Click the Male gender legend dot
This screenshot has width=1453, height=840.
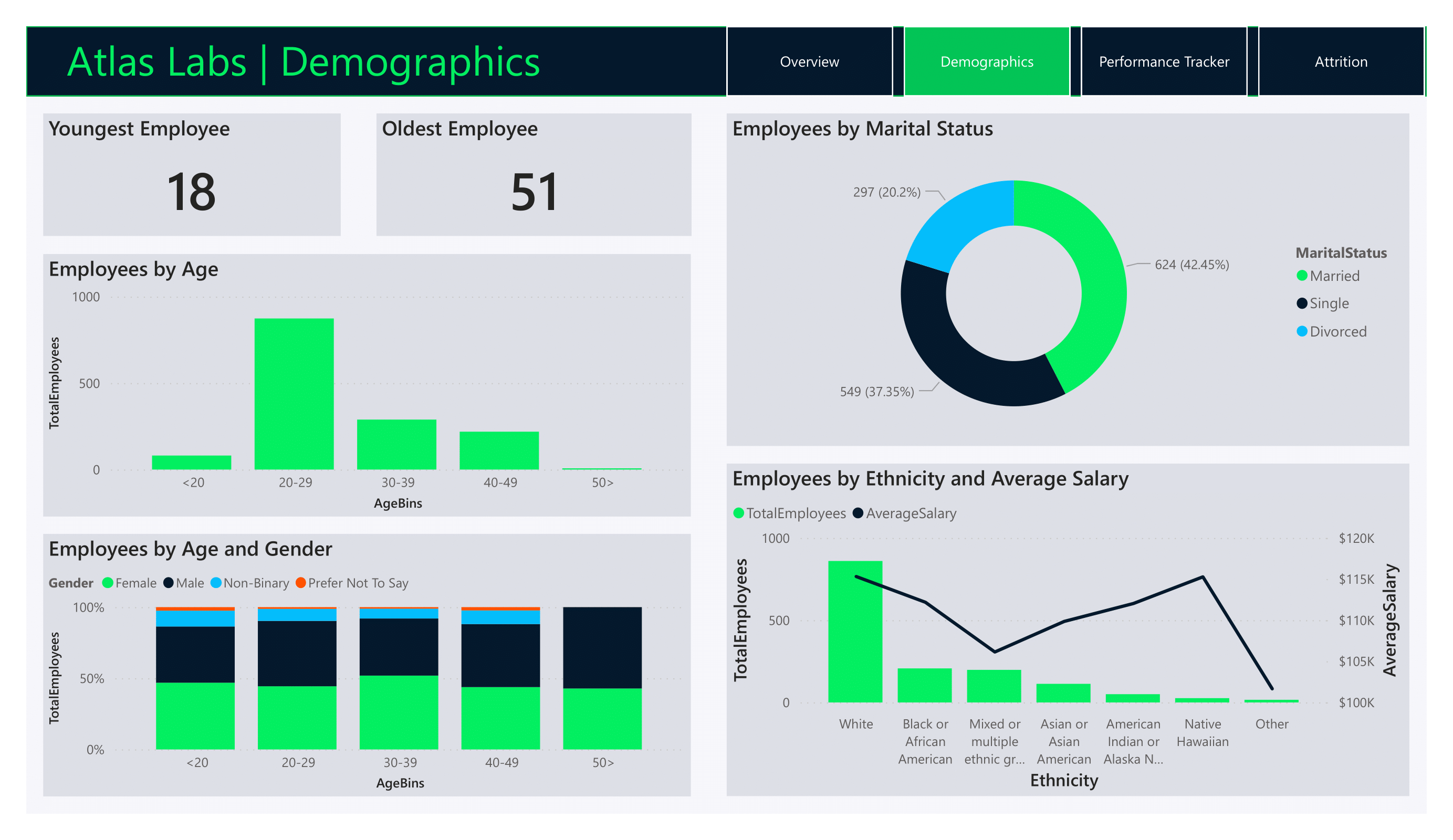pos(169,583)
